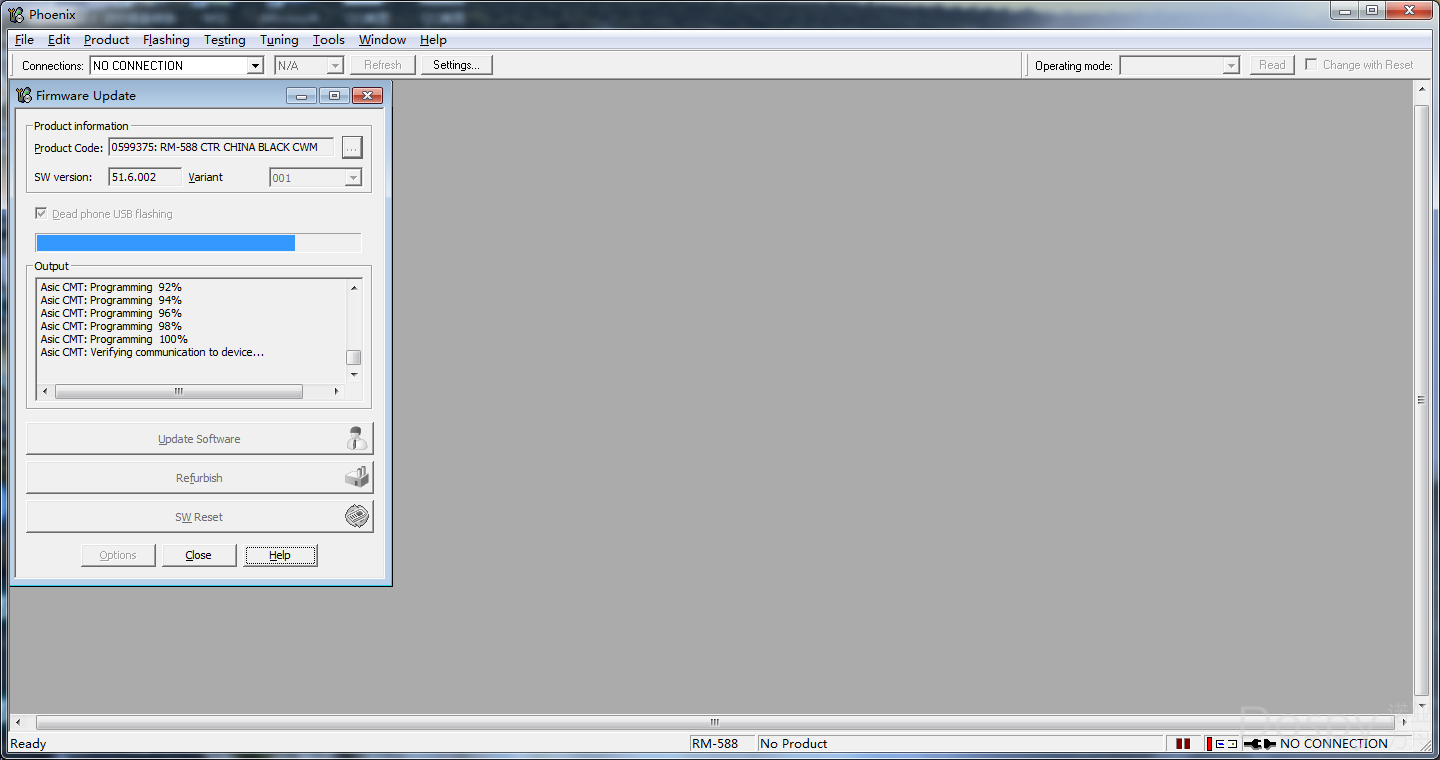Click the main workspace vertical scrollbar

1422,398
